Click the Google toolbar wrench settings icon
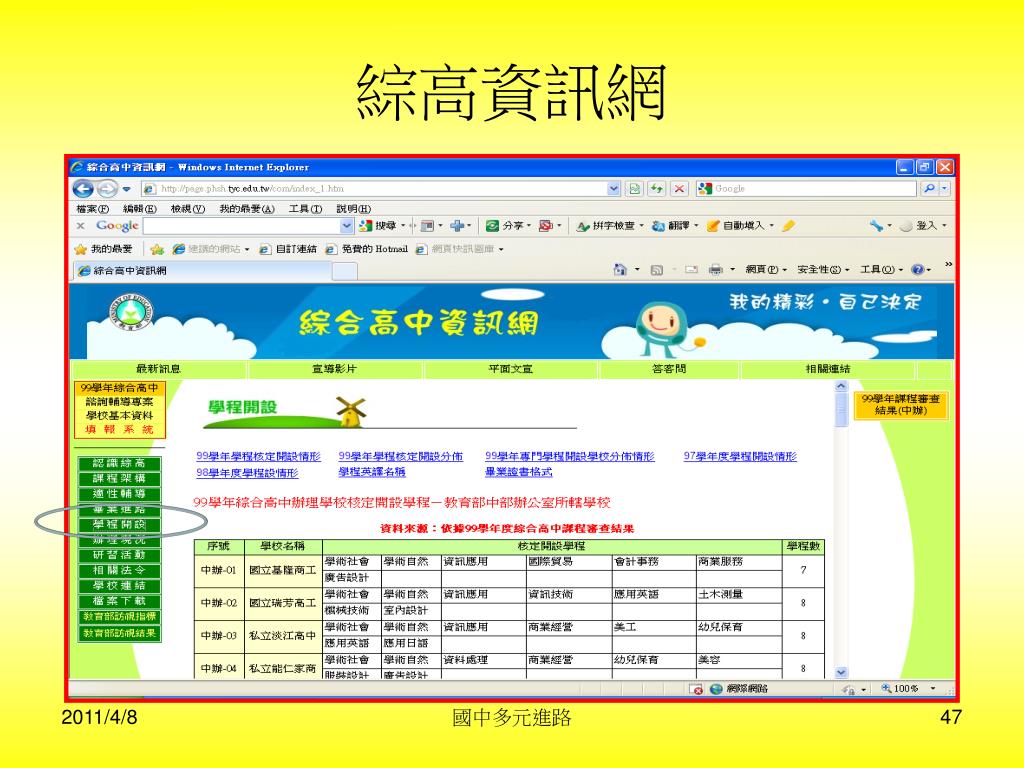 click(876, 226)
